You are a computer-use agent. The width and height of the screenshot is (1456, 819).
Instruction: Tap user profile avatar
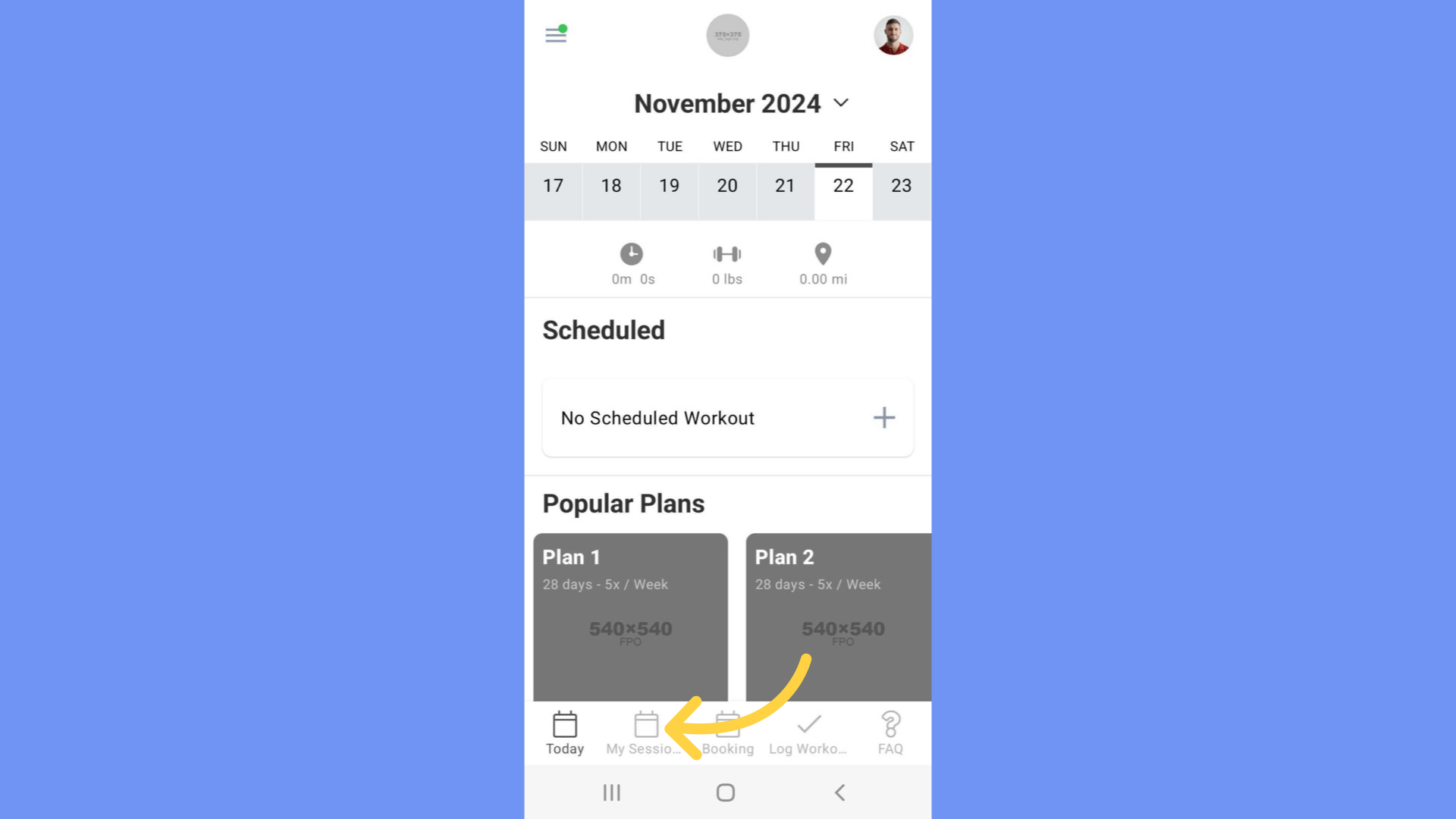point(894,34)
